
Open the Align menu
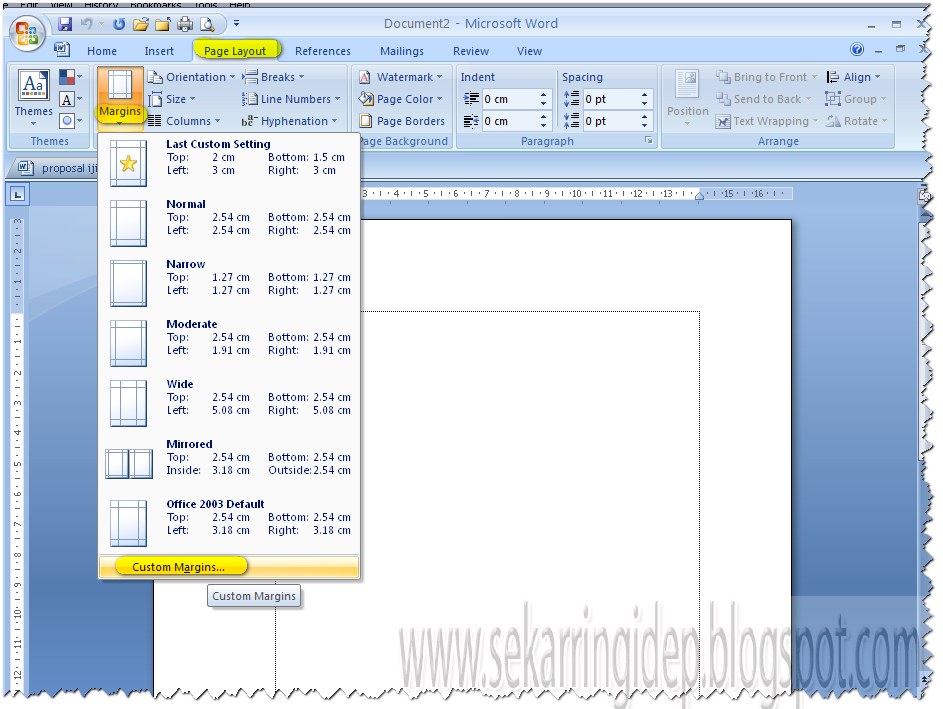click(853, 77)
